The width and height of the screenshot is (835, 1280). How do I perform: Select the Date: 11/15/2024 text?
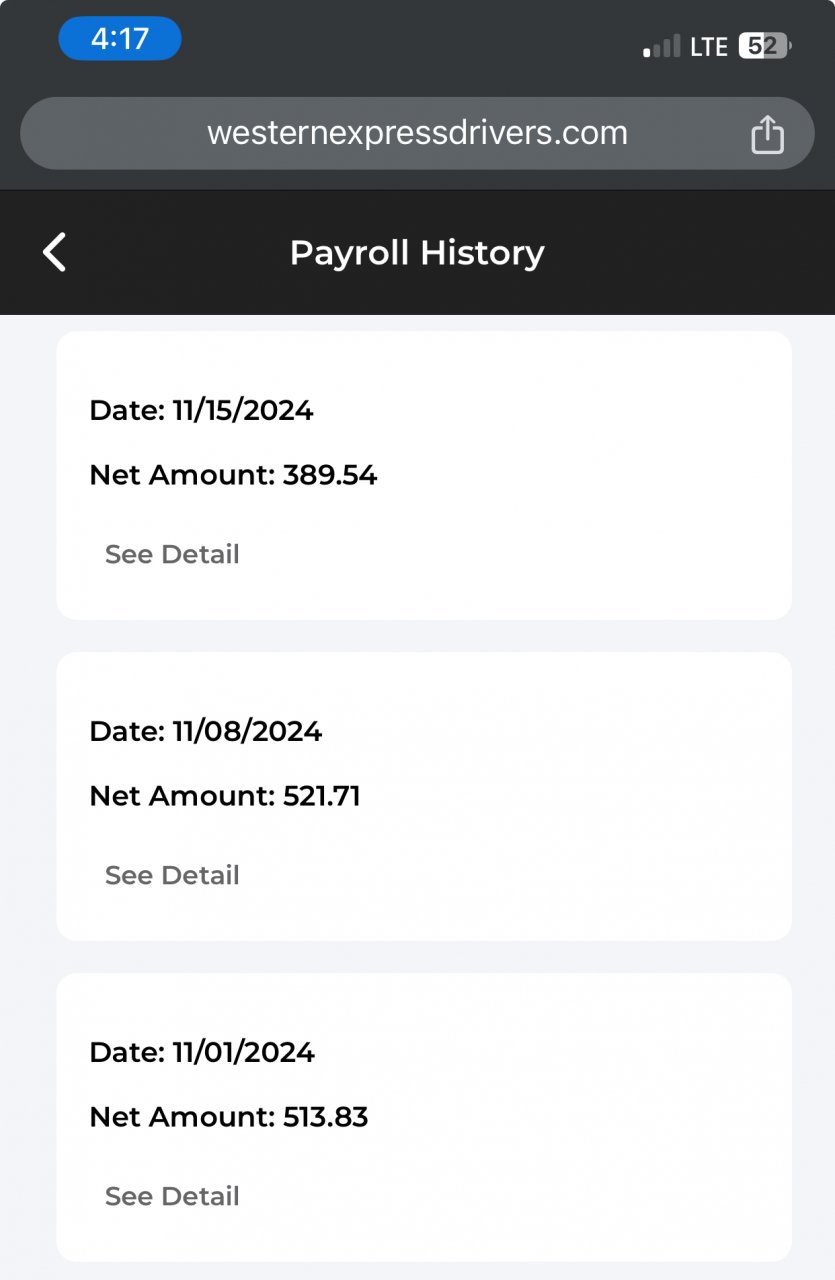[x=201, y=410]
